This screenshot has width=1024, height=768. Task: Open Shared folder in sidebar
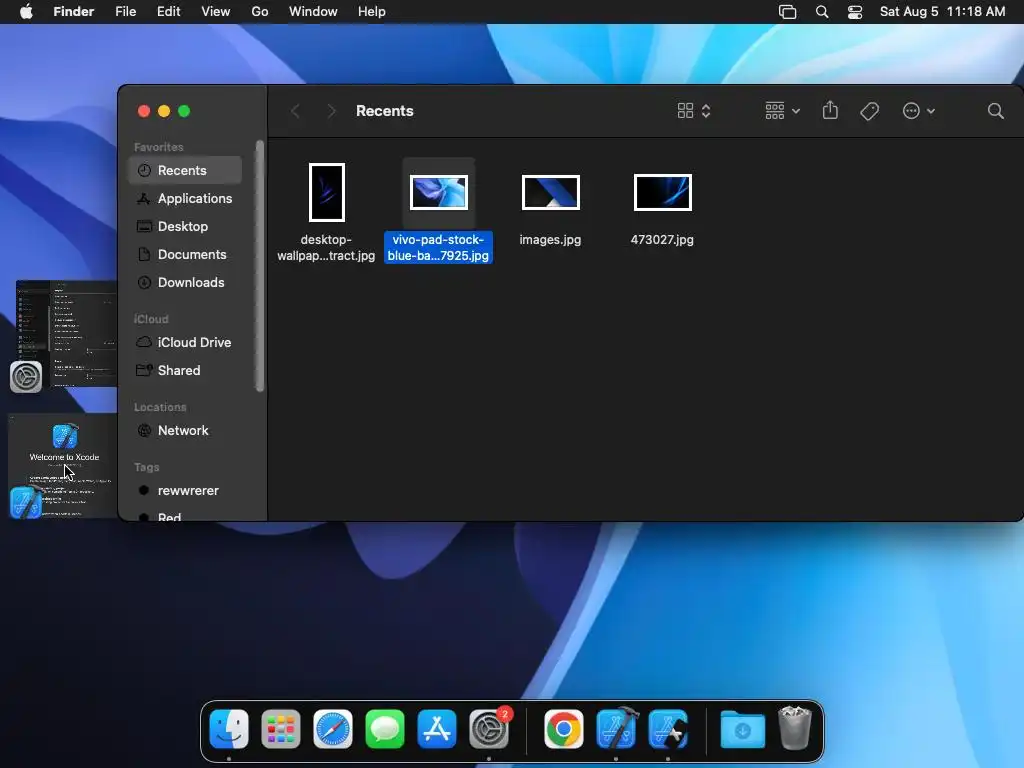(185, 370)
